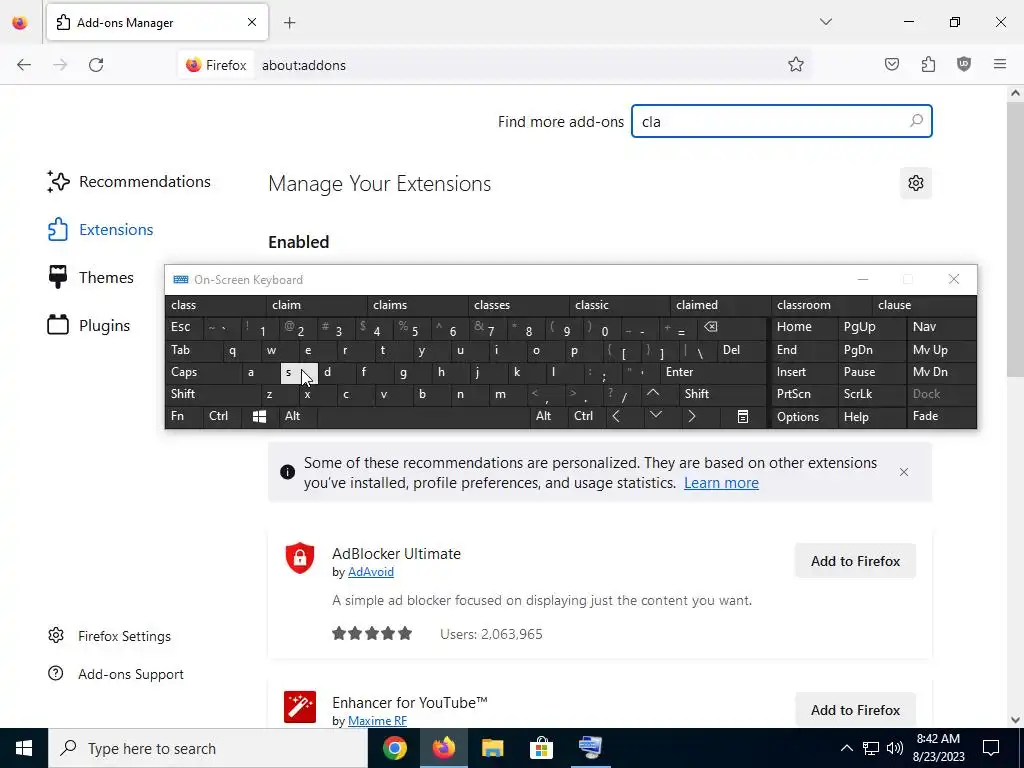
Task: Show hidden system tray icons
Action: (x=846, y=748)
